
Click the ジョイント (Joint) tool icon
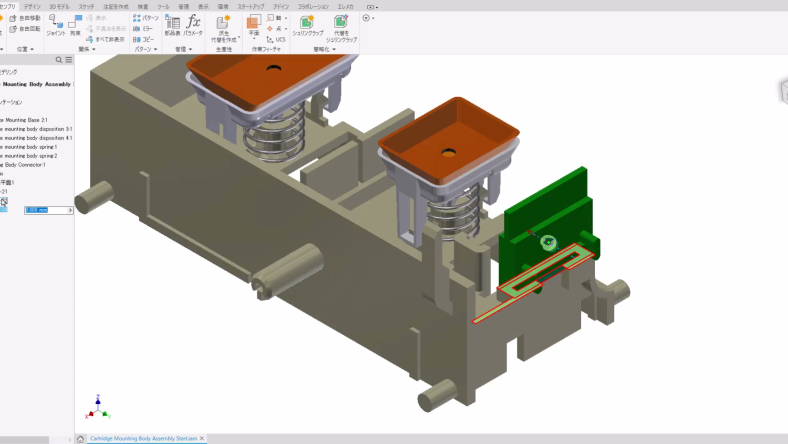tap(55, 23)
